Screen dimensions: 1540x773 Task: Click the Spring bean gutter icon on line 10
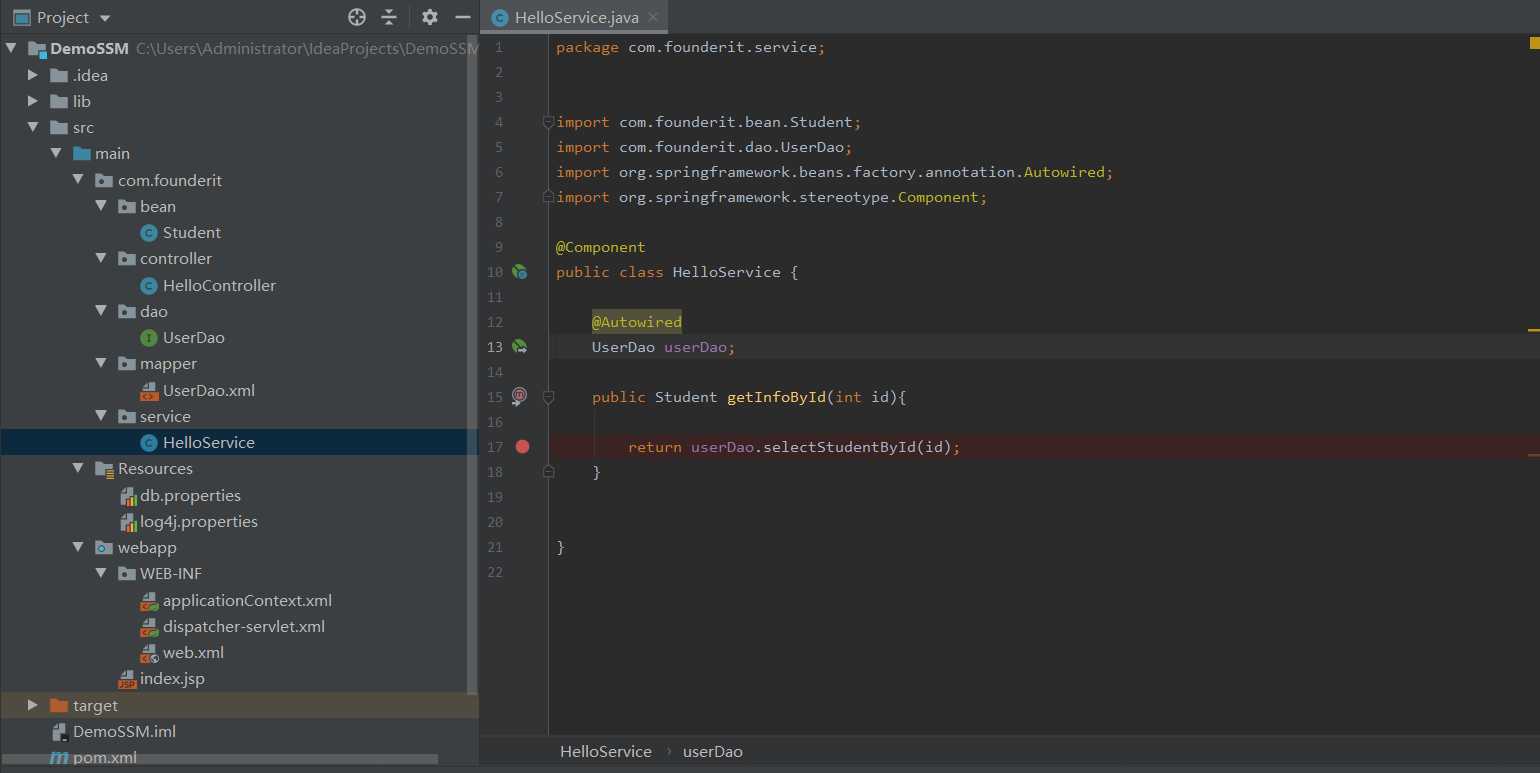pyautogui.click(x=519, y=272)
